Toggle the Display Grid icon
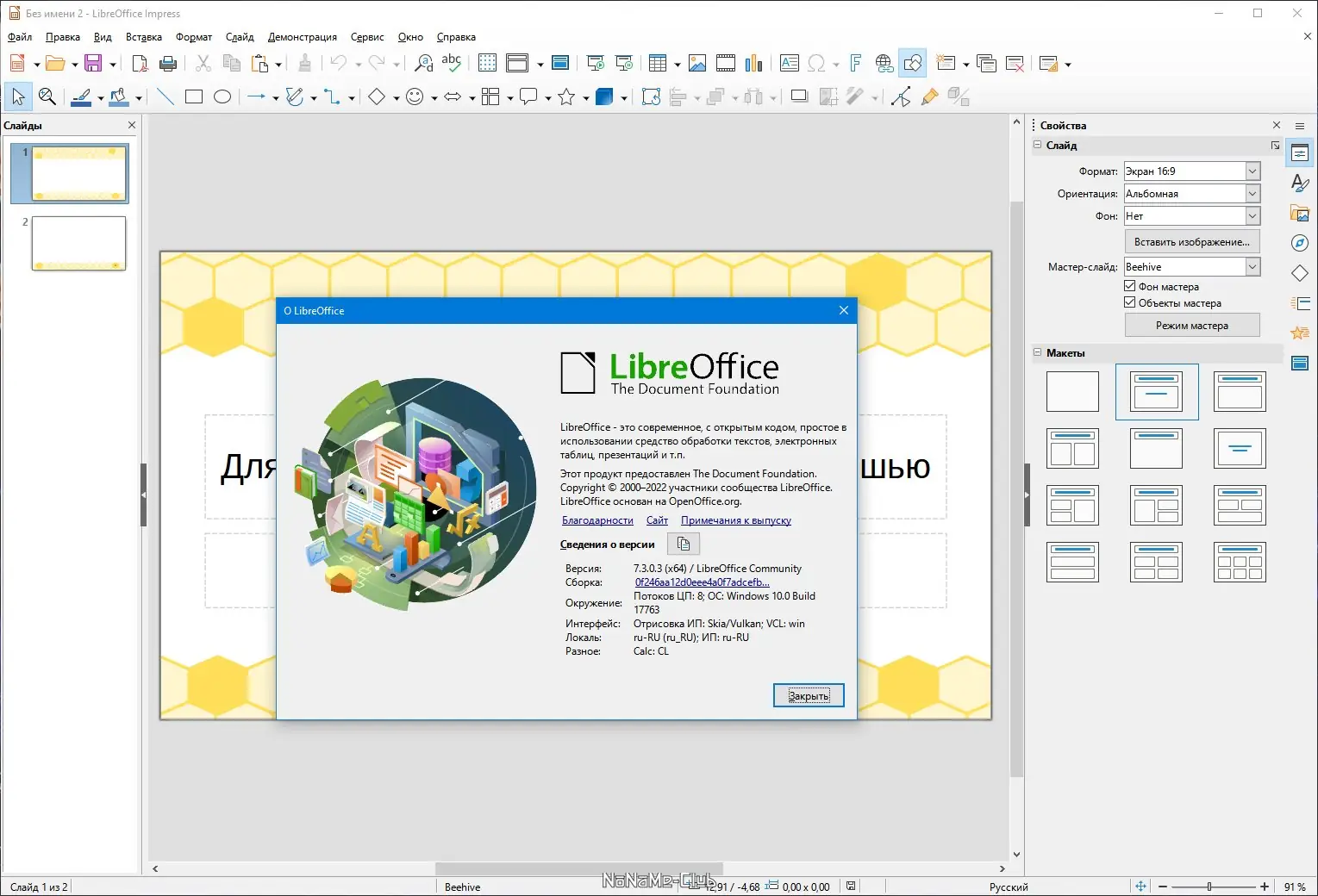 click(x=487, y=63)
